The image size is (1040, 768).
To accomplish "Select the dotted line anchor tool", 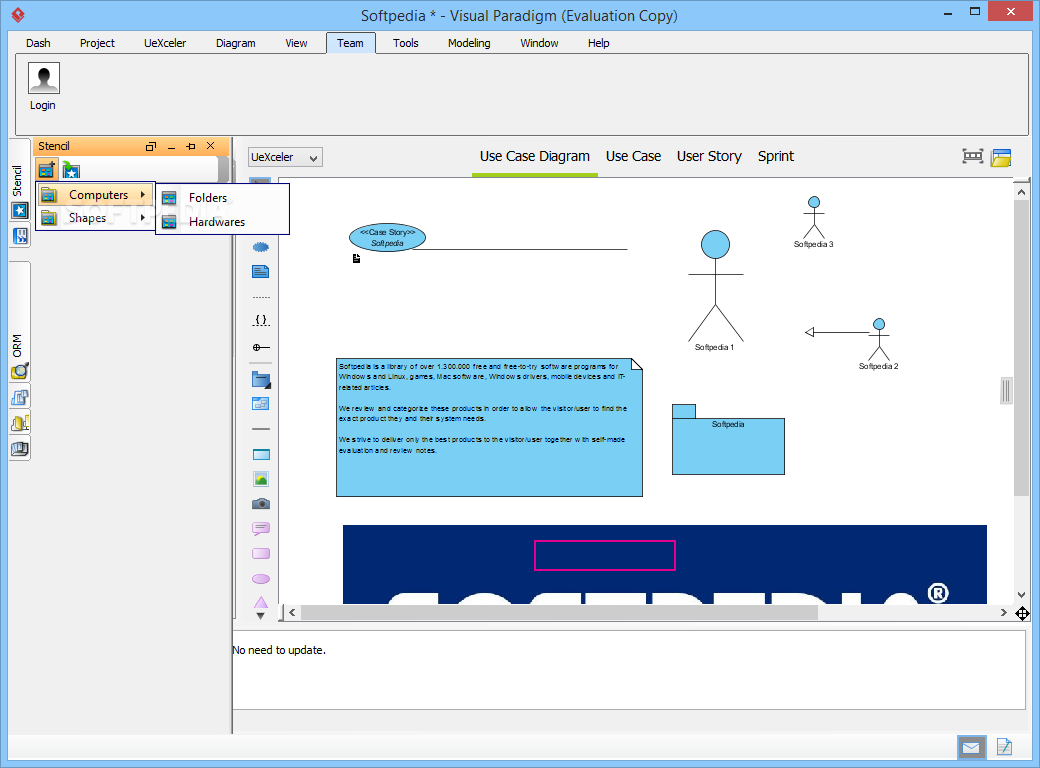I will coord(261,296).
